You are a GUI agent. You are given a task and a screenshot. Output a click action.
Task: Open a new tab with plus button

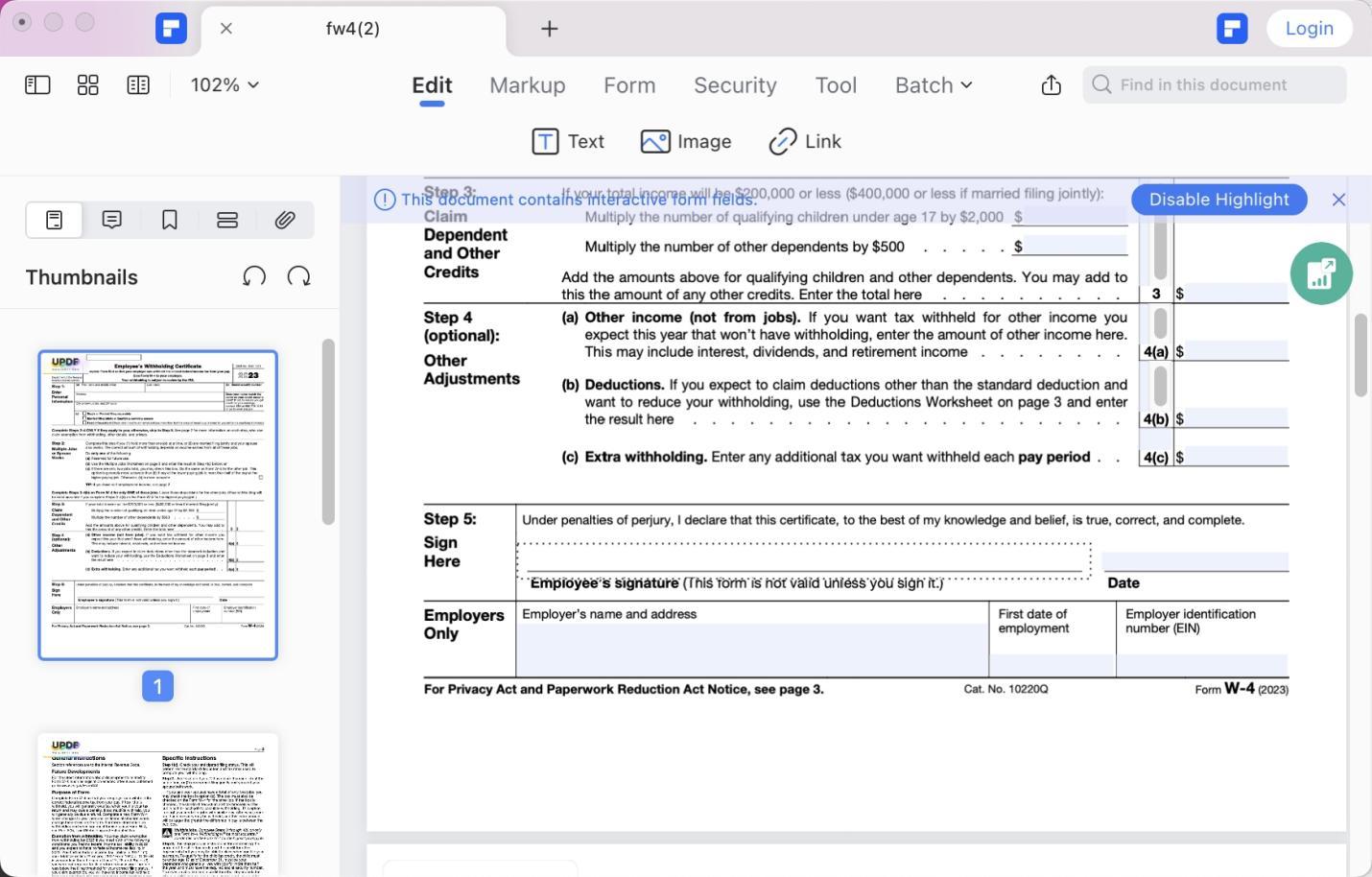(x=549, y=29)
